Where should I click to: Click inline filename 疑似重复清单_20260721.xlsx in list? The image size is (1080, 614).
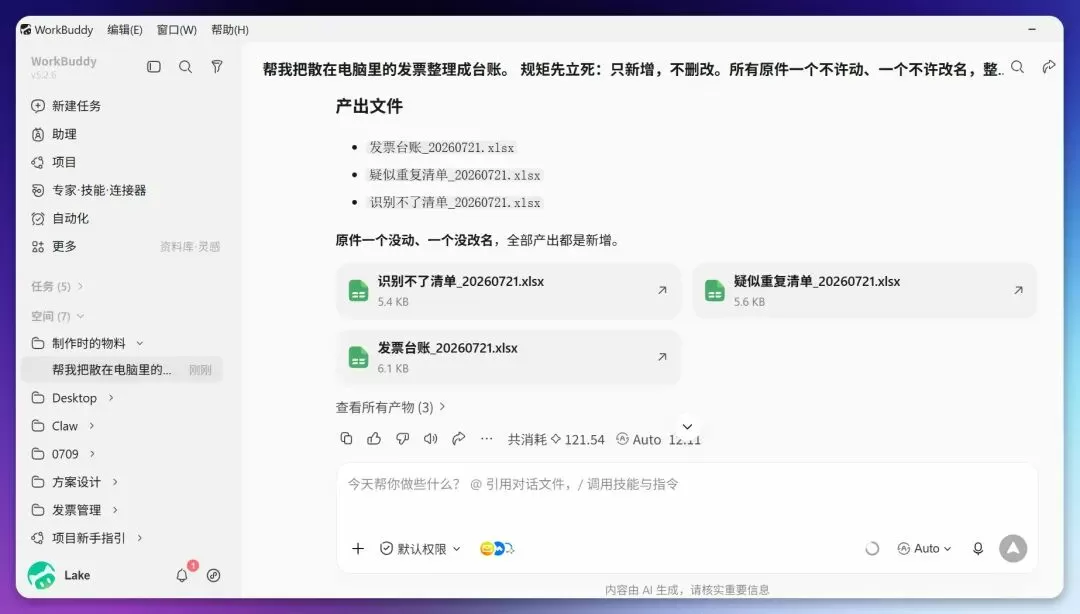click(x=455, y=175)
